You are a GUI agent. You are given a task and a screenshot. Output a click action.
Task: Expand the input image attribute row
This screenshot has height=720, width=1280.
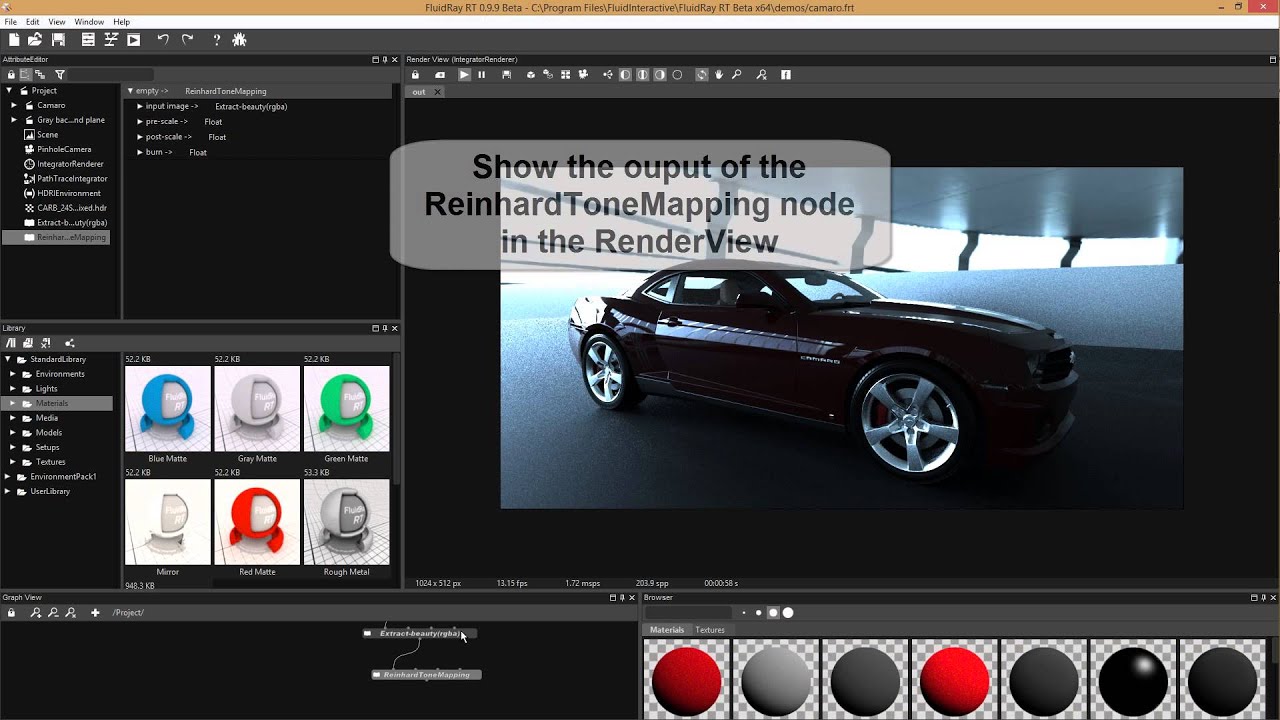click(x=140, y=106)
